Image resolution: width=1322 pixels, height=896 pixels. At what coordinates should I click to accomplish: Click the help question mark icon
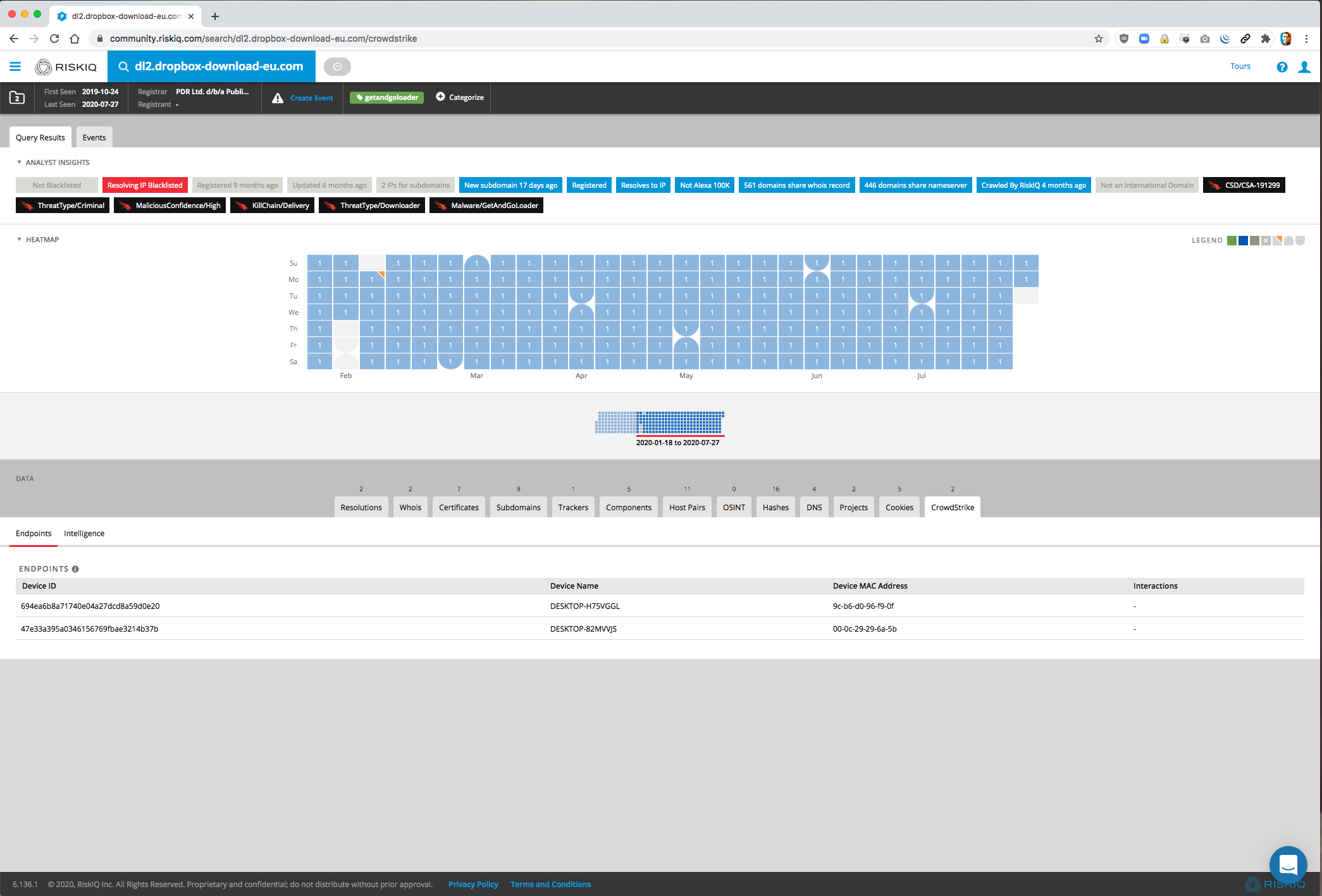[x=1282, y=67]
